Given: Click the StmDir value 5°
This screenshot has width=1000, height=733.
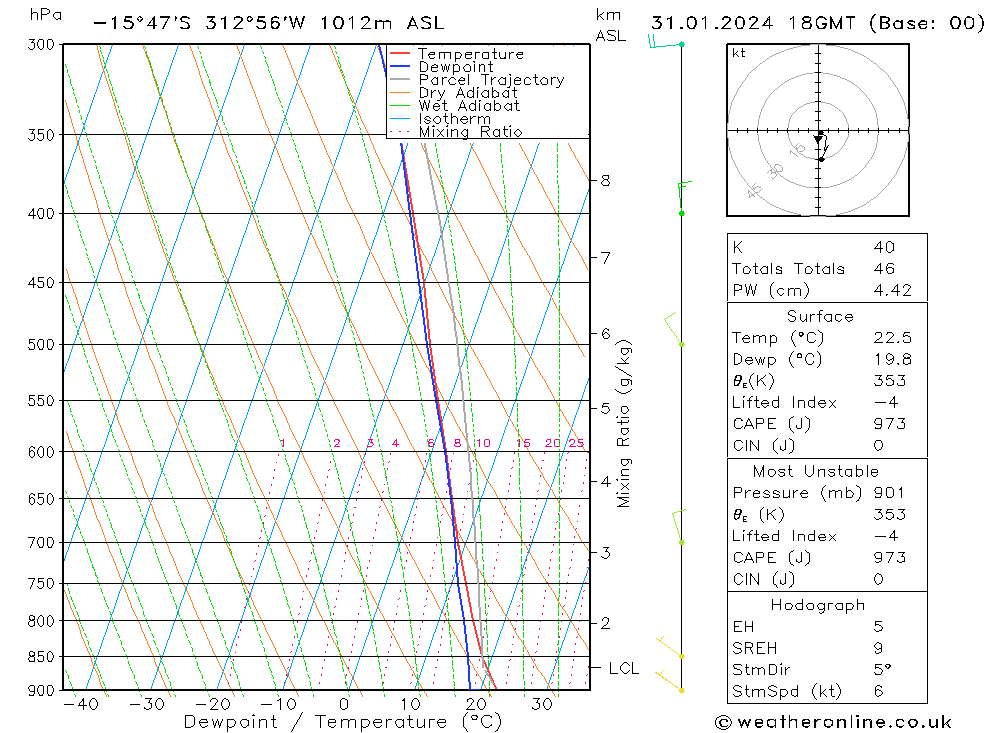Looking at the screenshot, I should (883, 670).
